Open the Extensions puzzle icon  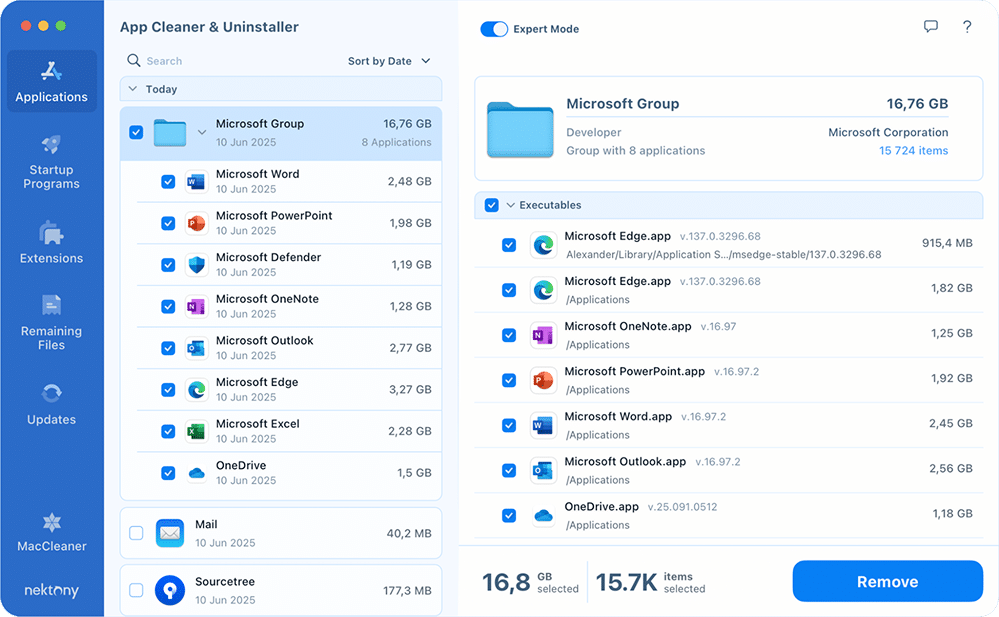(x=52, y=233)
